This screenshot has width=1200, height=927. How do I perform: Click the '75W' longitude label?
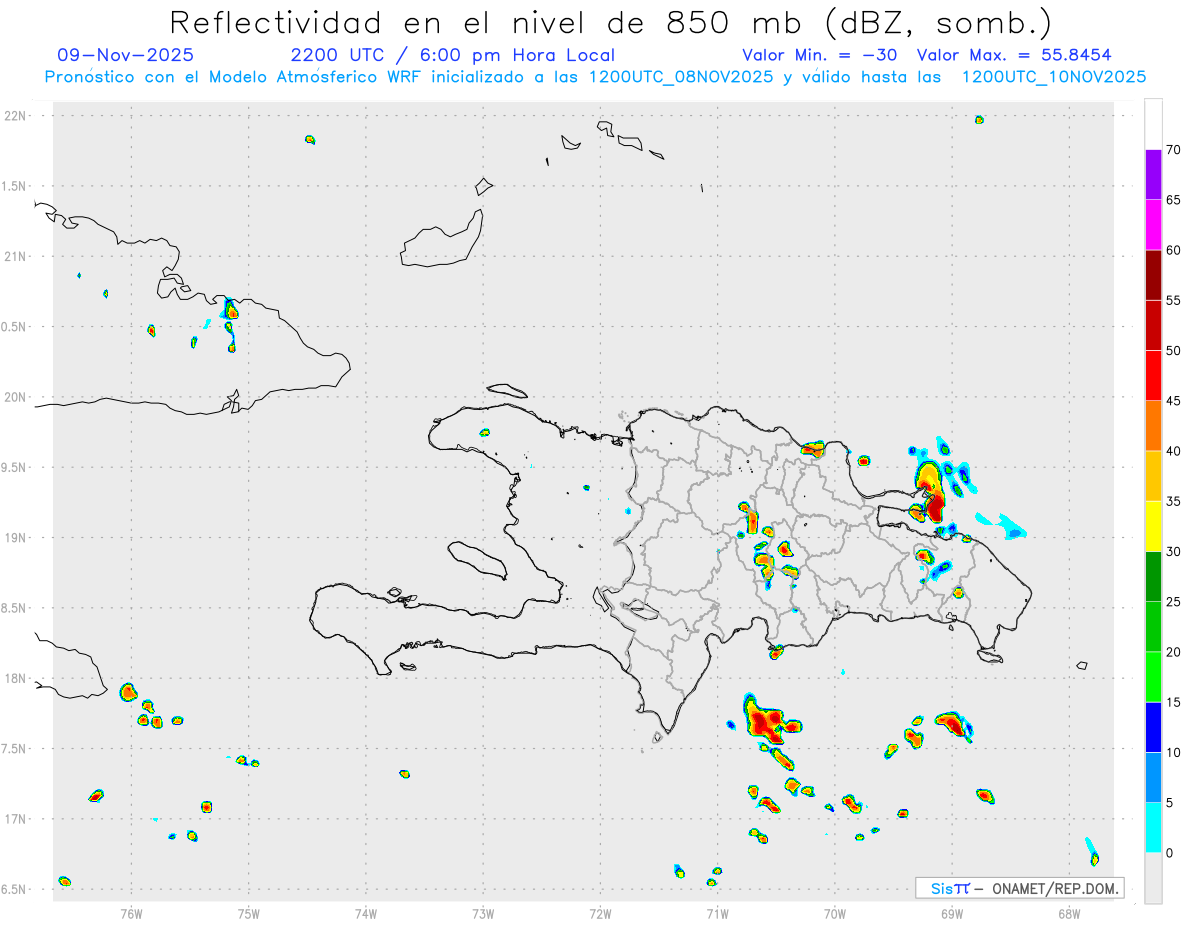click(x=249, y=912)
